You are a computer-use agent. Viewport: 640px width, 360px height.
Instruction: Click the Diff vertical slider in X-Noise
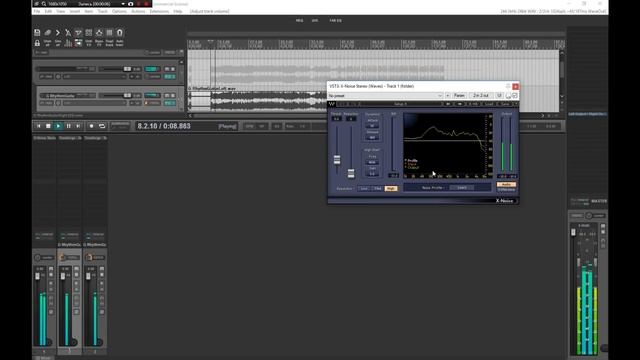tap(393, 145)
